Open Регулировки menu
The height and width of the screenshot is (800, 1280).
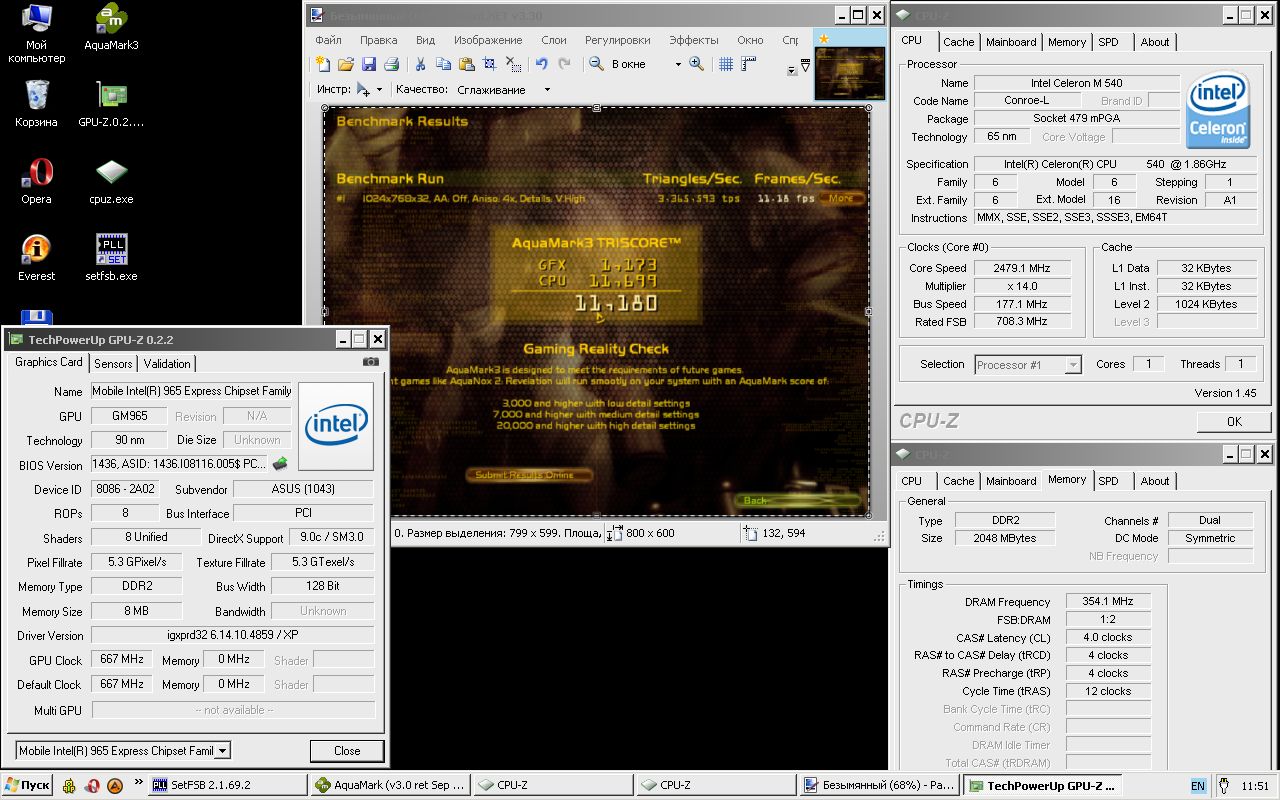point(618,40)
